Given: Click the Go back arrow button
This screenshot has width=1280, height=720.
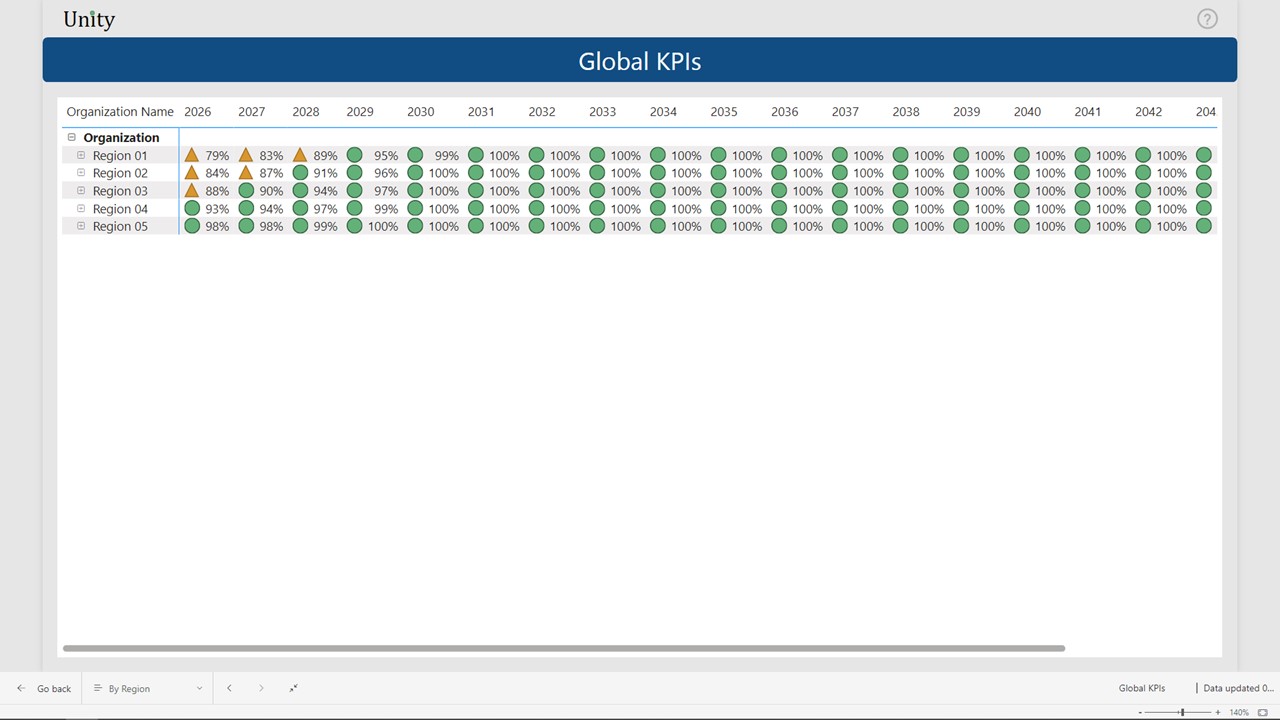Looking at the screenshot, I should click(44, 688).
